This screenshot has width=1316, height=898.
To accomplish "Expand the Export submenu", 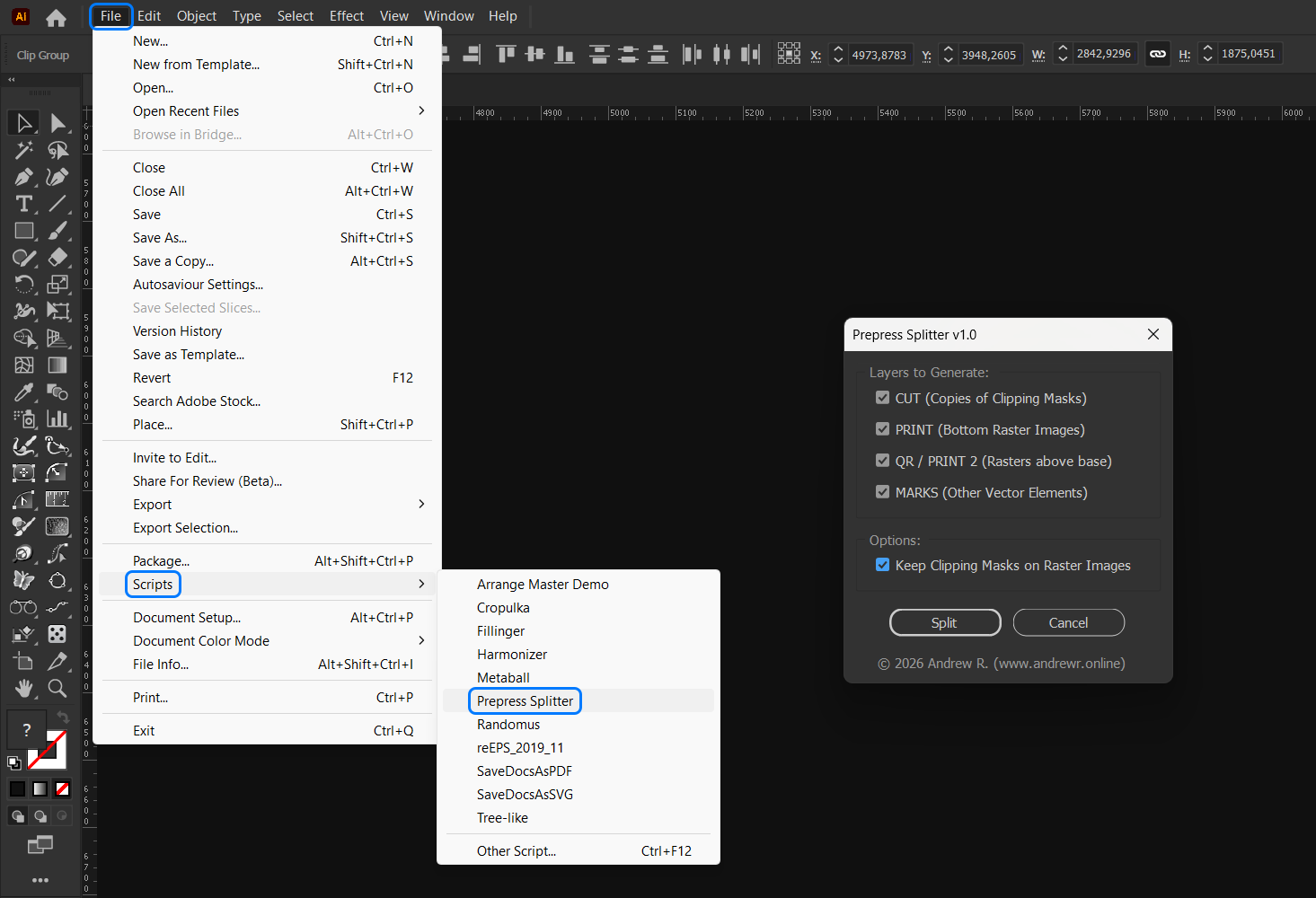I will pos(267,505).
